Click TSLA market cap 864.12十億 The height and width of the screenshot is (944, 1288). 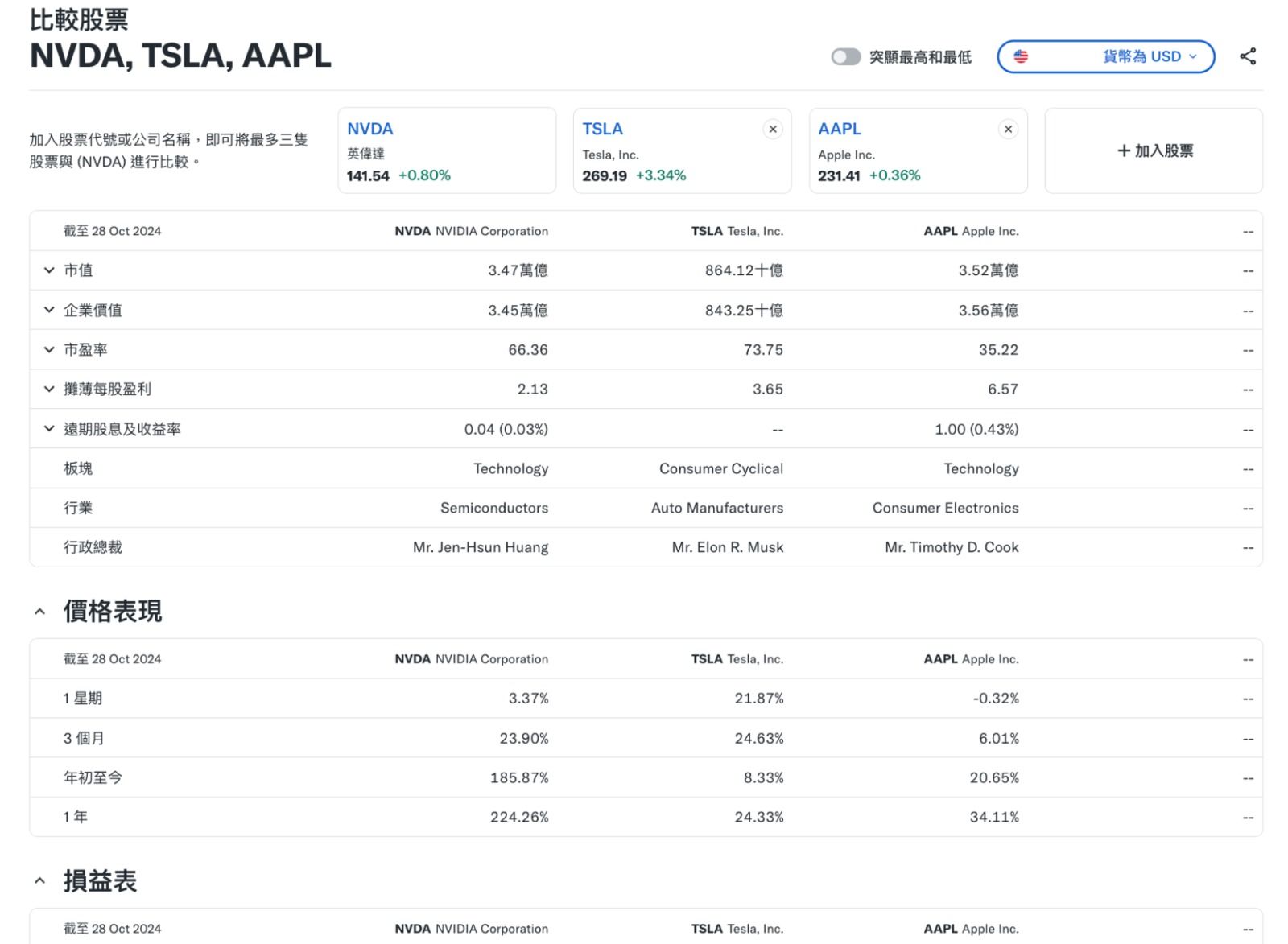(744, 270)
